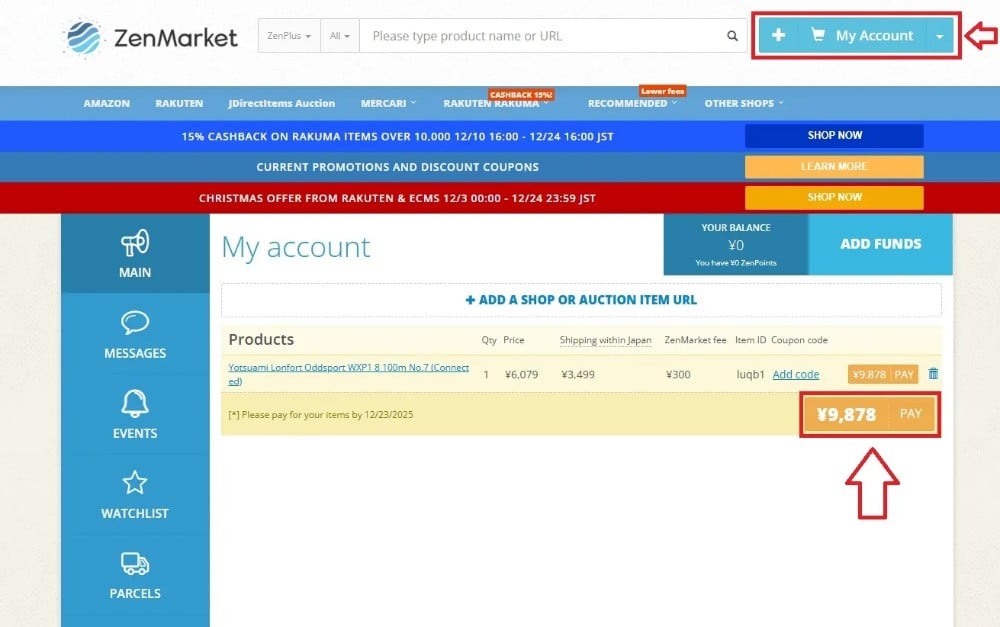Click Add a shop or auction item URL
Screen dimensions: 1000x627
tap(581, 300)
